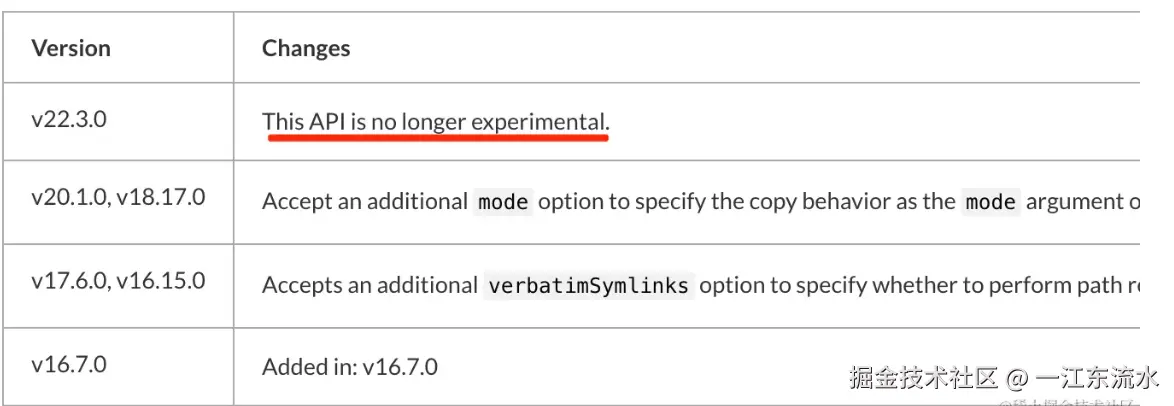Click 'Added in: v16.7.0' text
The width and height of the screenshot is (1174, 406).
point(350,367)
